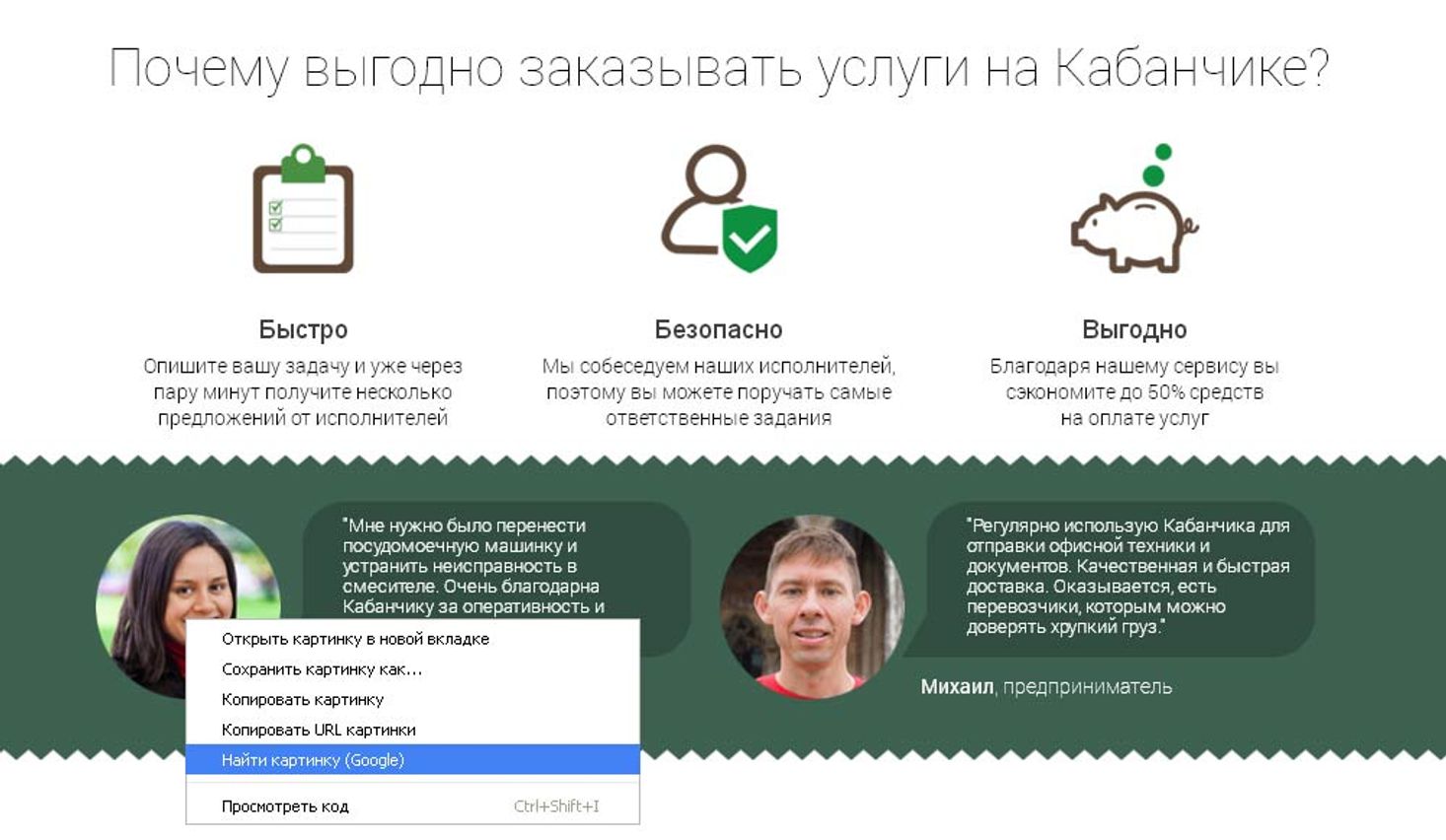Choose 'Сохранить картинку как…' menu entry
The height and width of the screenshot is (840, 1446).
pos(412,669)
